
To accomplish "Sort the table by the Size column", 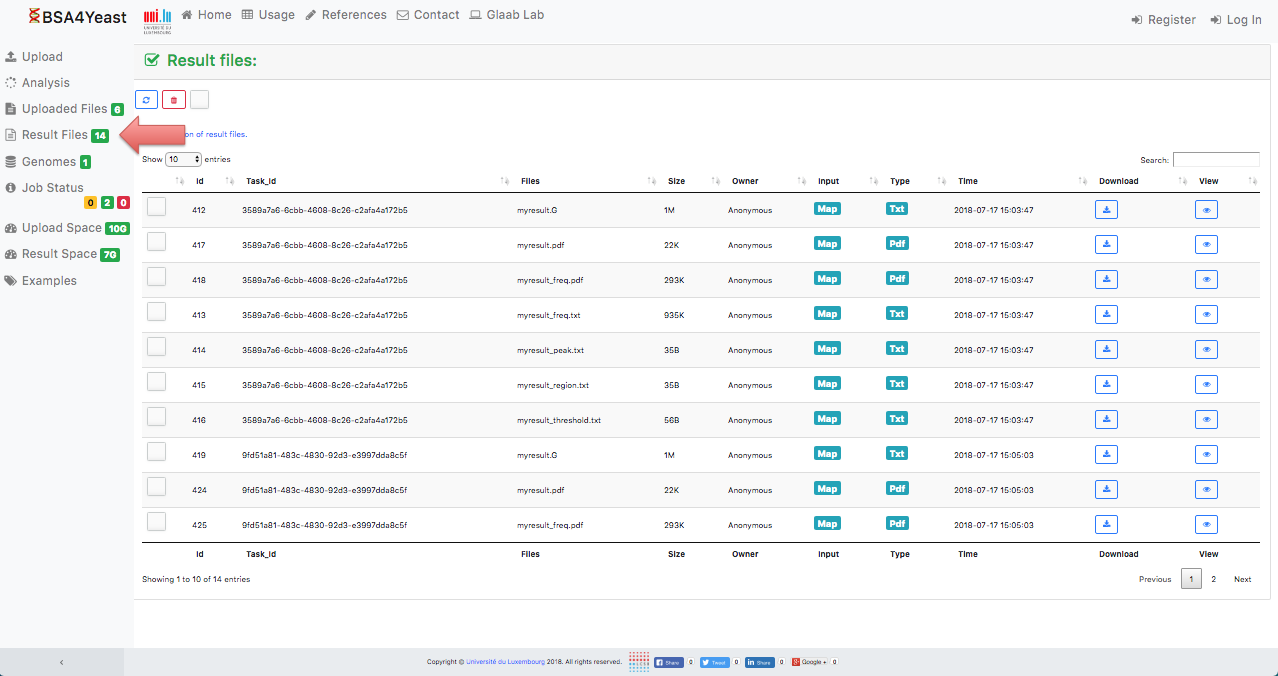I will pyautogui.click(x=677, y=181).
